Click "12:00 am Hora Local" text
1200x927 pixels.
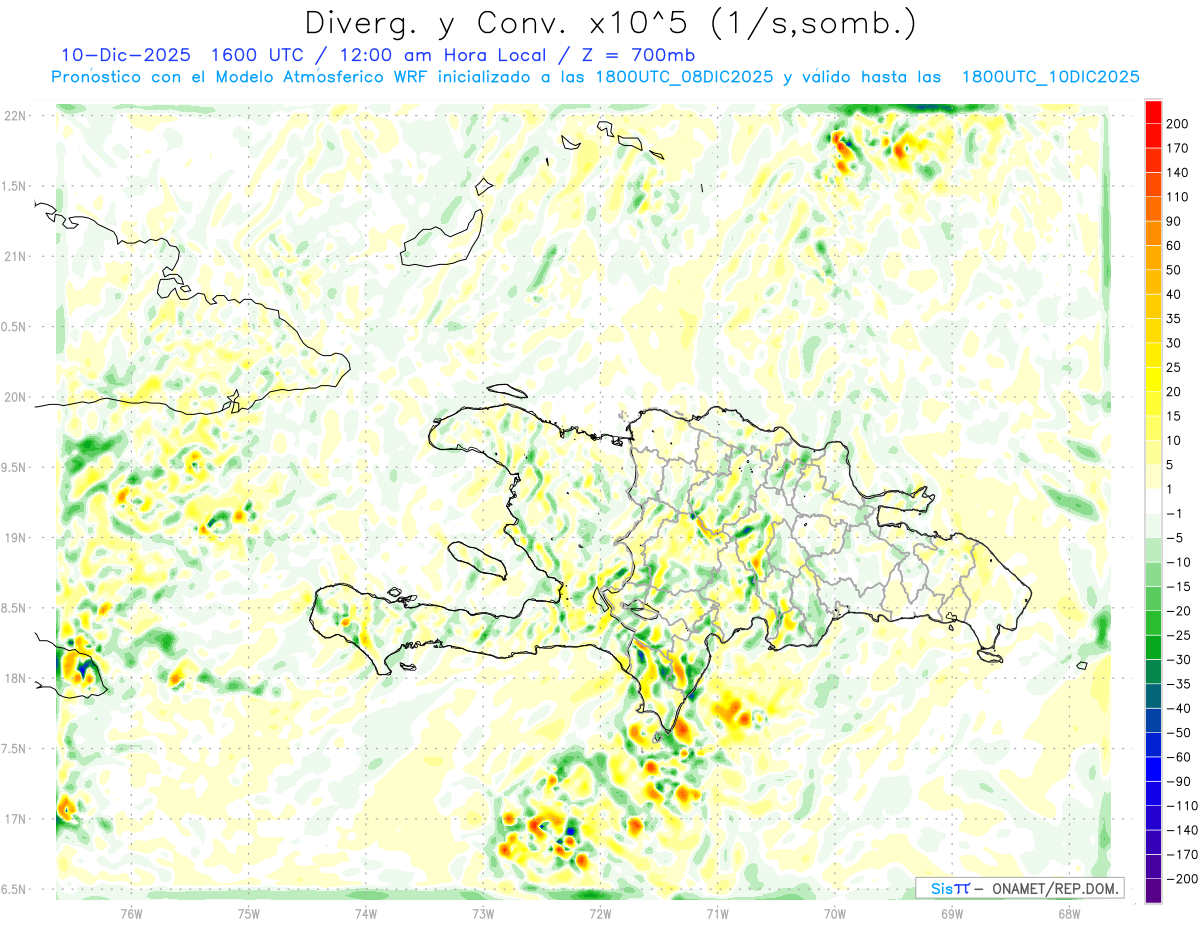pos(443,55)
